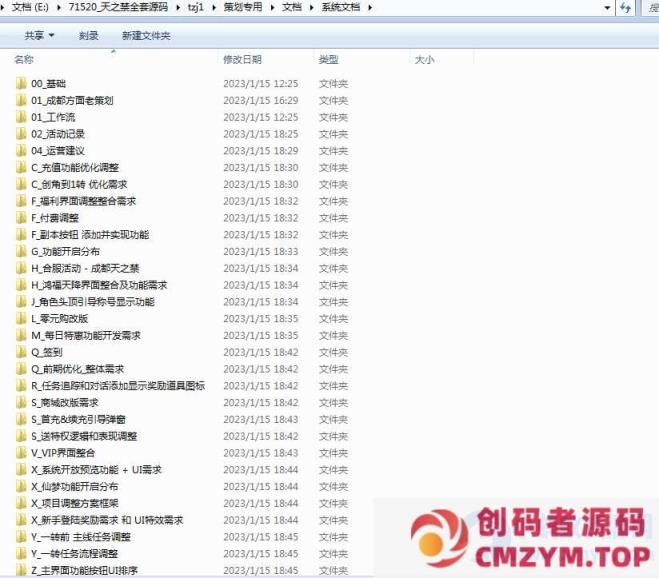Click date 2023/1/15 18:29 in 04_运营建议 row

point(261,151)
